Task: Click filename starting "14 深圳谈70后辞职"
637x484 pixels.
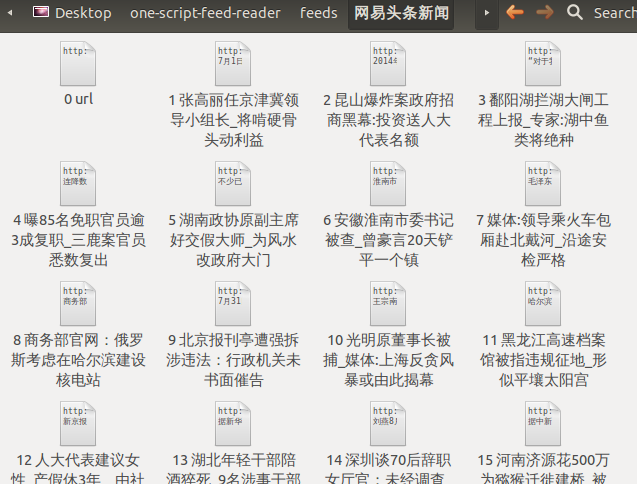Action: click(x=389, y=468)
